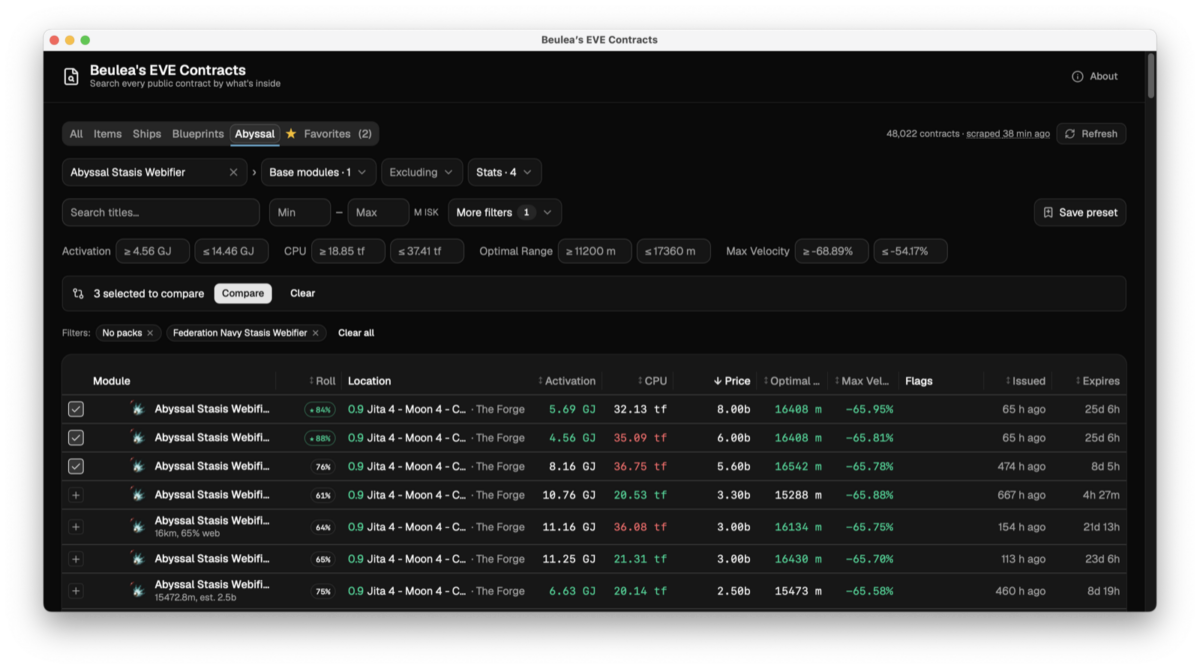
Task: Add the 16km, 65% web row to compare
Action: [76, 527]
